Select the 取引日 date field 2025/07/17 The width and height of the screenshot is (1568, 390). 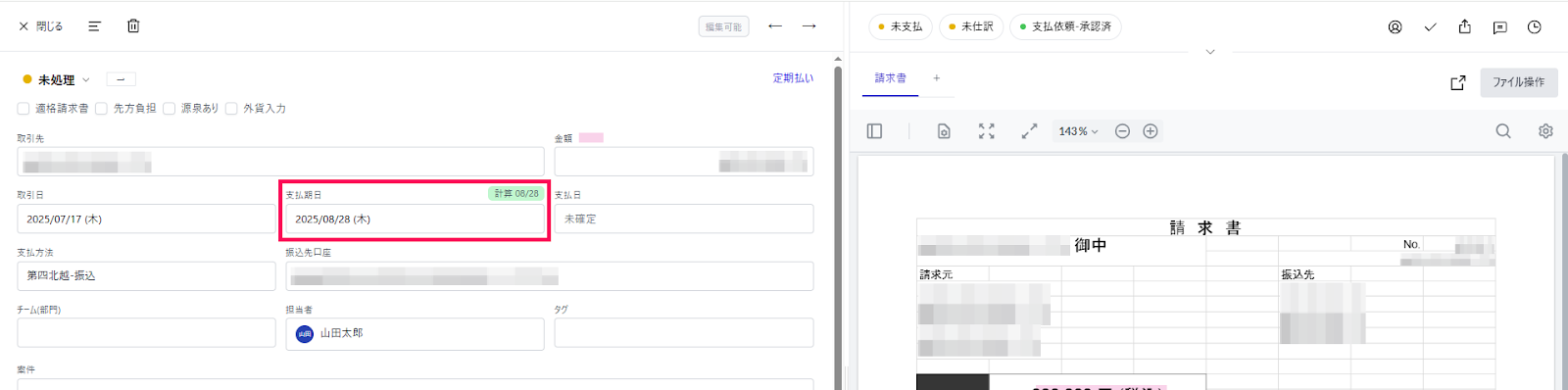point(146,219)
